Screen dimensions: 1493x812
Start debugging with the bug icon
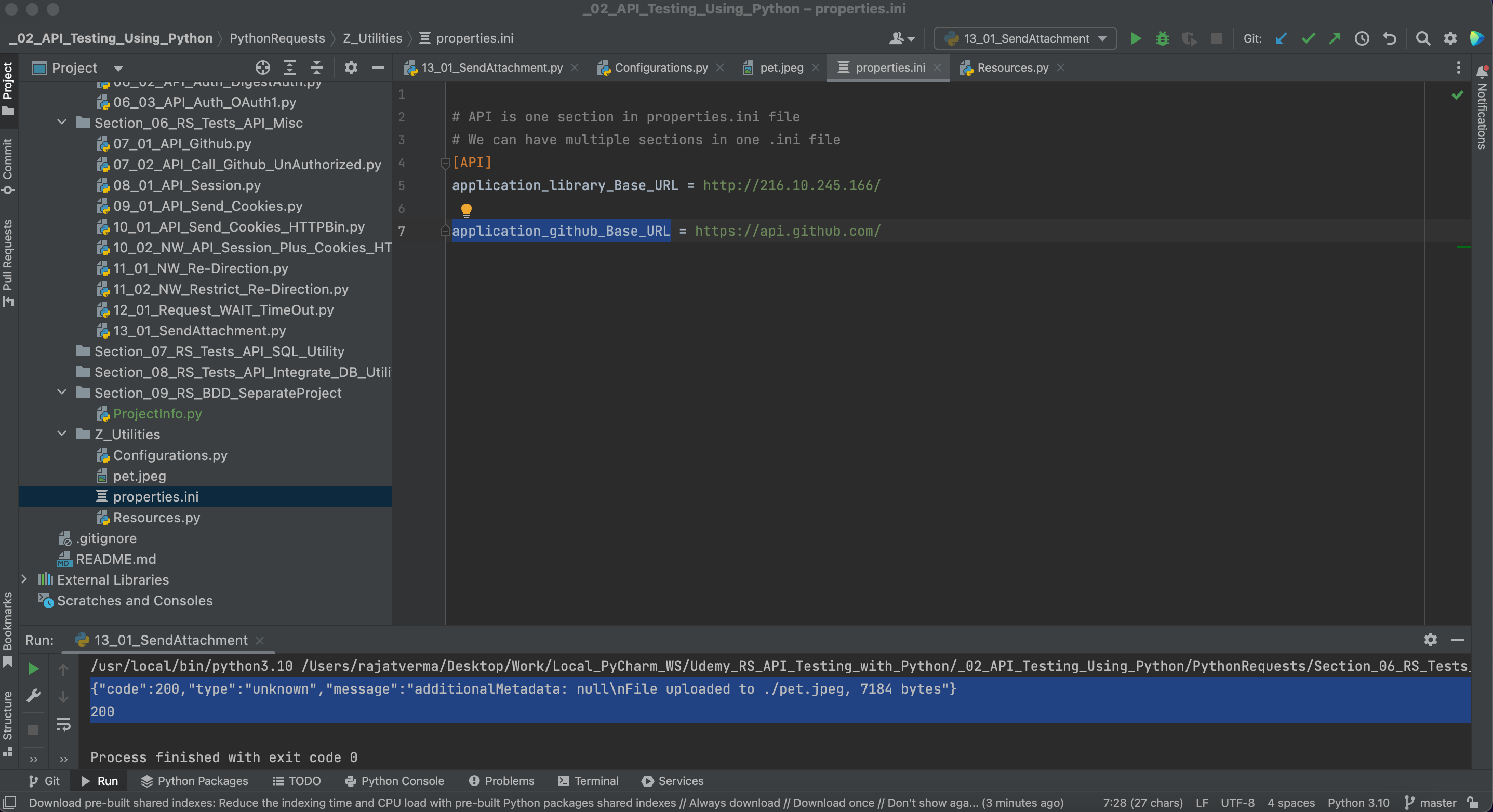click(1162, 38)
